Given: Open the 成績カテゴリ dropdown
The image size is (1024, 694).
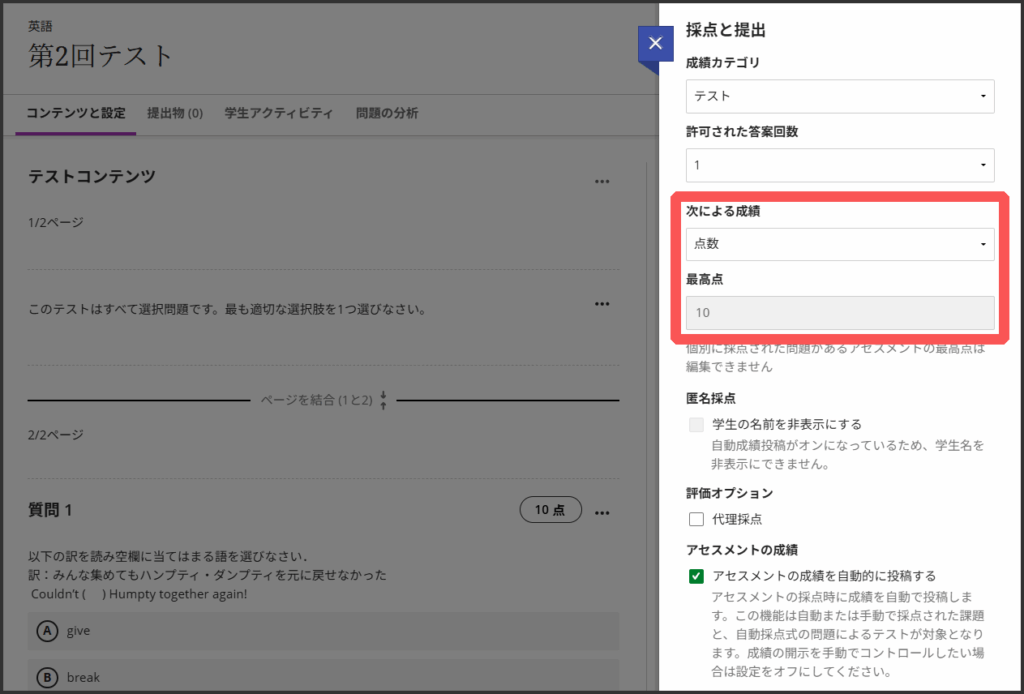Looking at the screenshot, I should click(839, 96).
